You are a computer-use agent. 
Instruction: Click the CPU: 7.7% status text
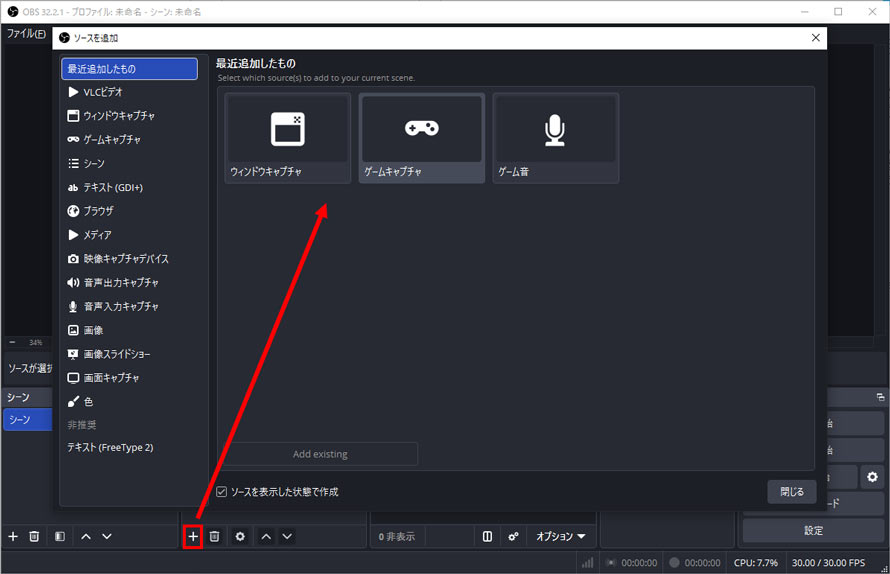[x=755, y=563]
